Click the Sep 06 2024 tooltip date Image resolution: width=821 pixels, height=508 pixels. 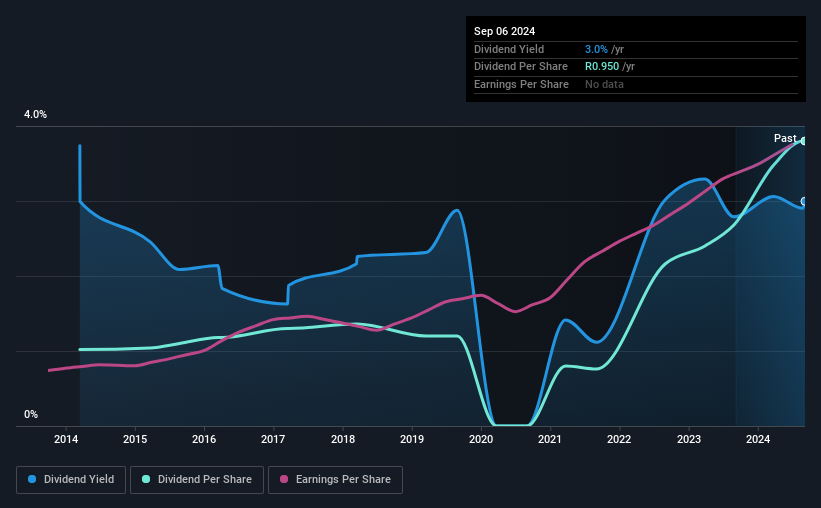[x=505, y=31]
